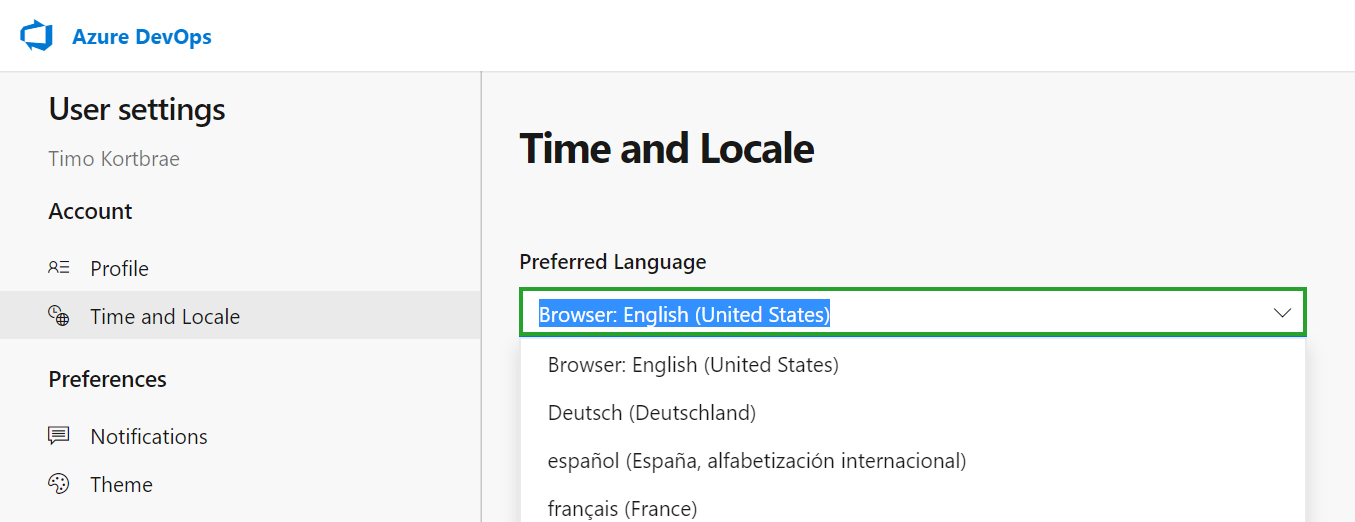
Task: Choose Browser: English (United States) from list
Action: click(693, 365)
